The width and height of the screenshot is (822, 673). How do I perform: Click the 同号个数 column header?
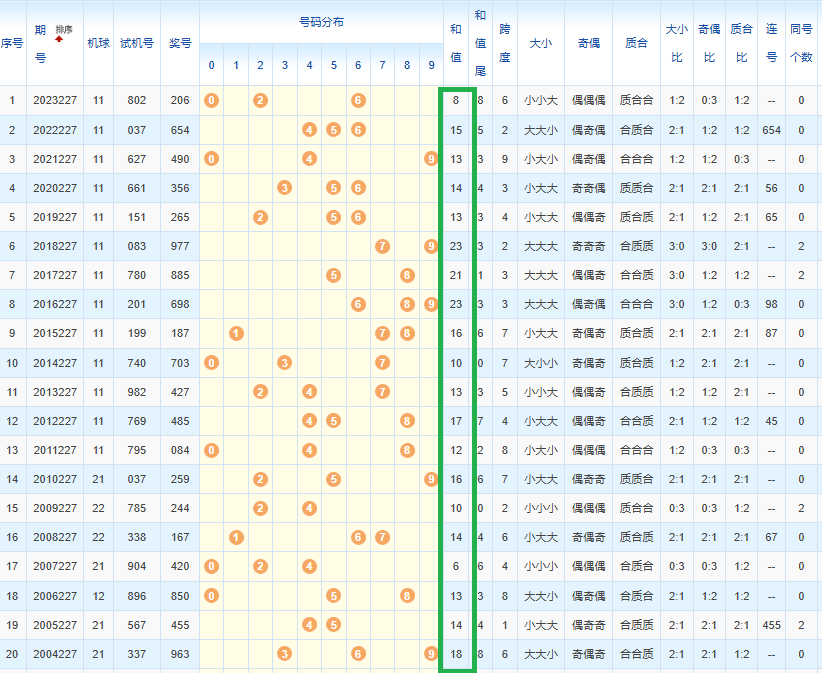(801, 44)
